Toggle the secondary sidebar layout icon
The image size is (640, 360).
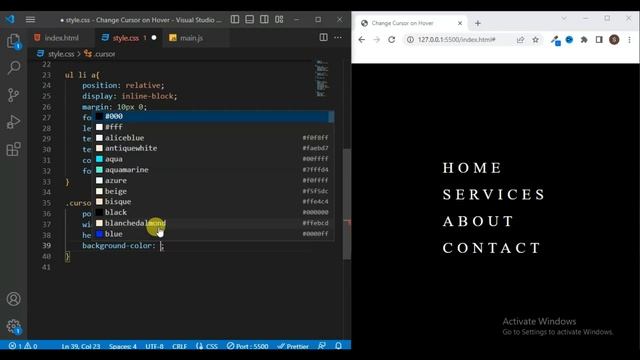pyautogui.click(x=264, y=20)
